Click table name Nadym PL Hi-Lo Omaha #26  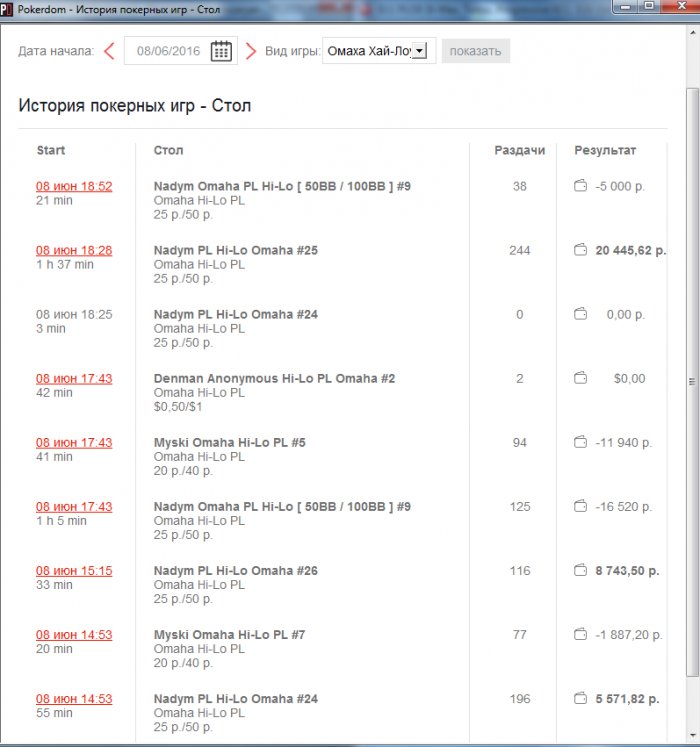(235, 571)
